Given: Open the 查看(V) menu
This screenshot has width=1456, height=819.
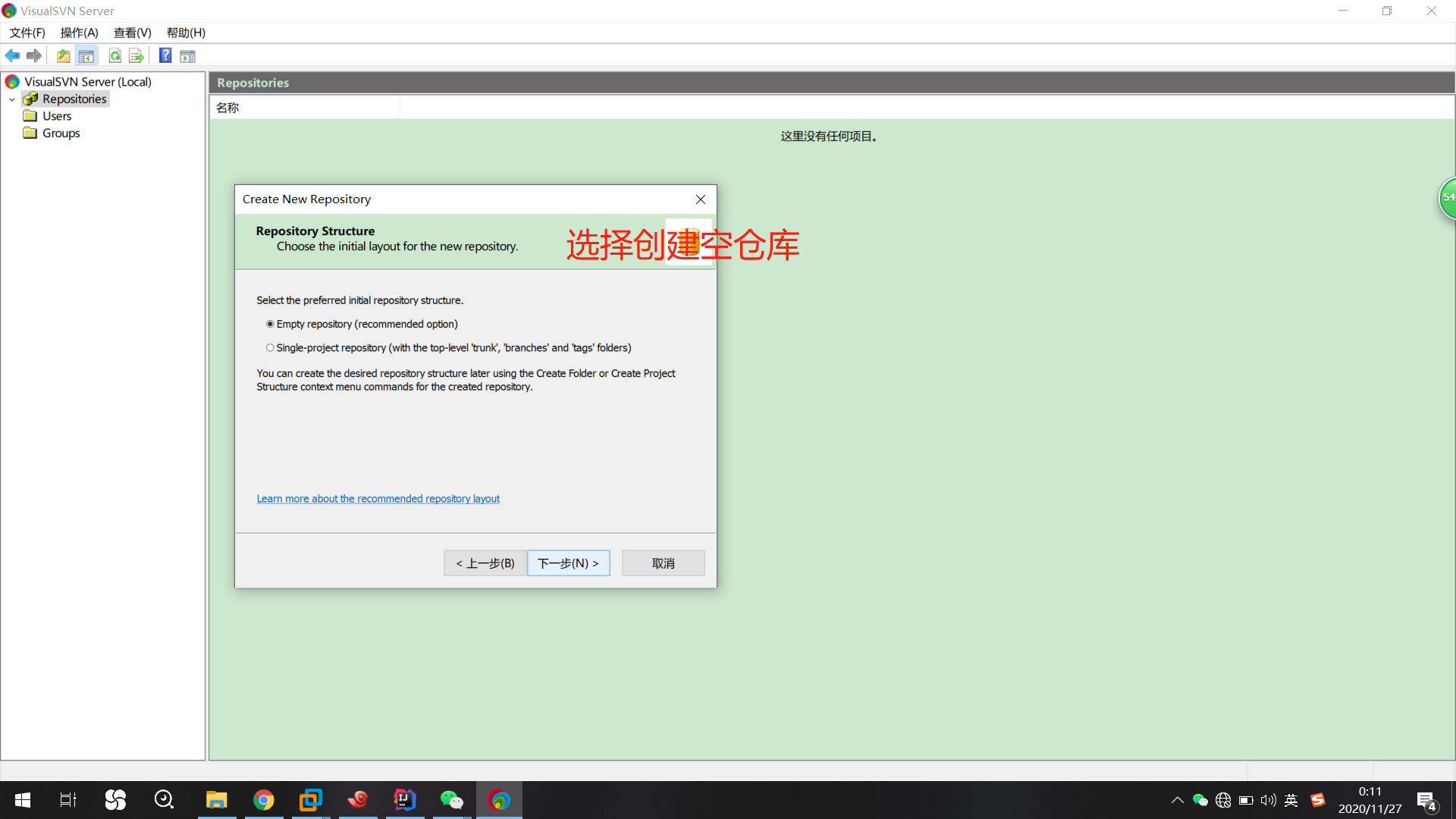Looking at the screenshot, I should [132, 33].
